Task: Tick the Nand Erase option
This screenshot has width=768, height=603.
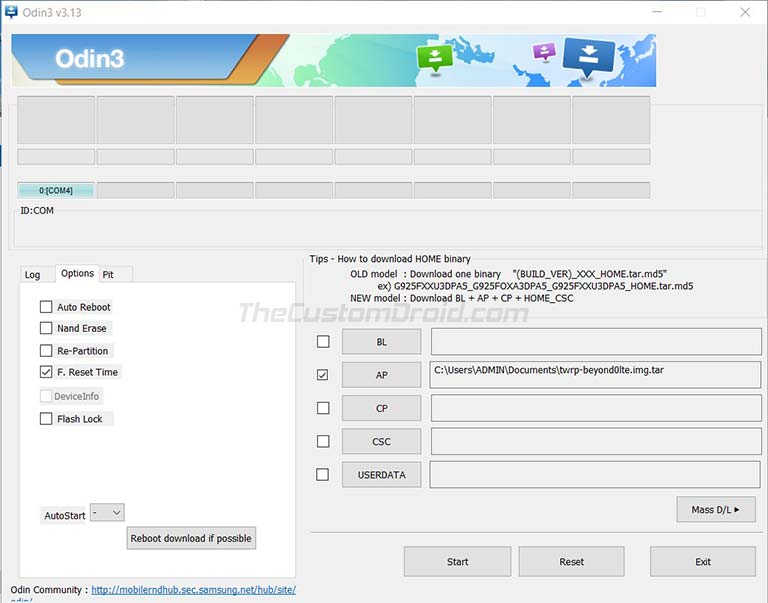Action: tap(46, 328)
